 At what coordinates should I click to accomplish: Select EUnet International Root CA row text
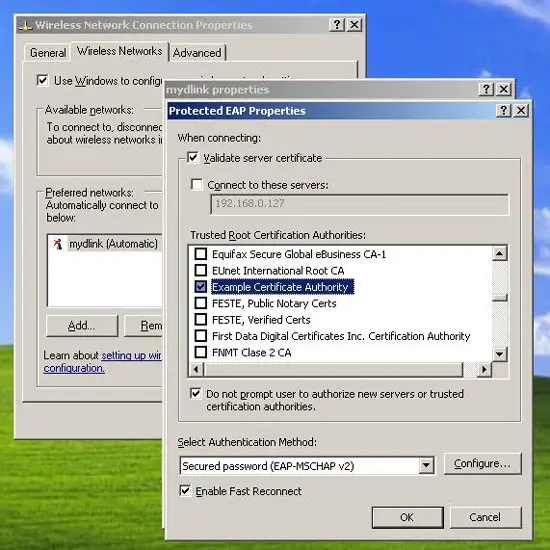tap(278, 270)
